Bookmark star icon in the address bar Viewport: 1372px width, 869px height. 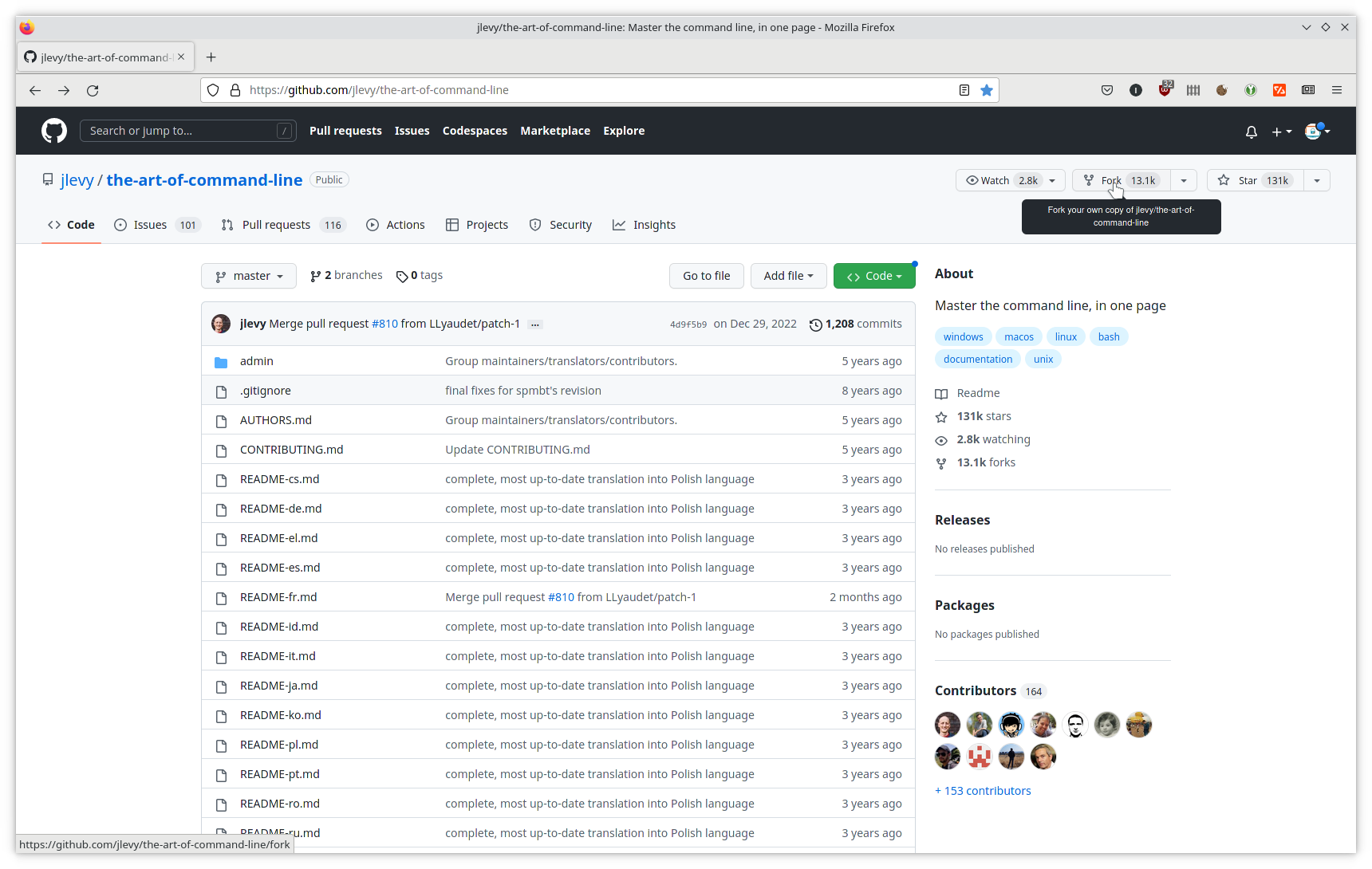click(987, 90)
